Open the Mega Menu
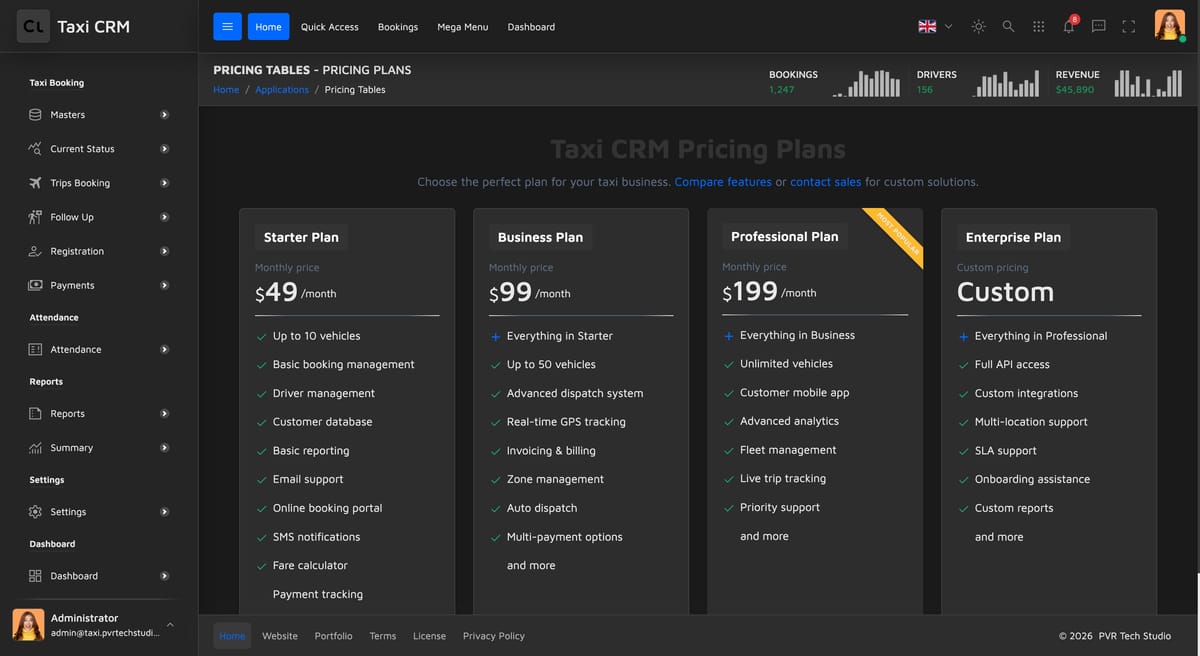This screenshot has height=656, width=1200. 463,27
